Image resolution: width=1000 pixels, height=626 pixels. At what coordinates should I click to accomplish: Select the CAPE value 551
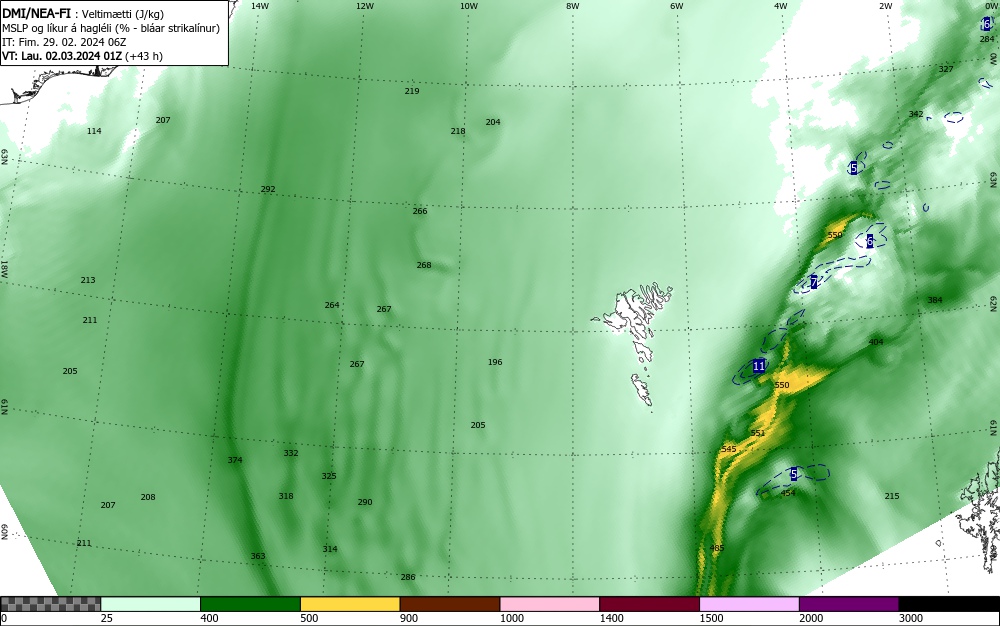758,433
